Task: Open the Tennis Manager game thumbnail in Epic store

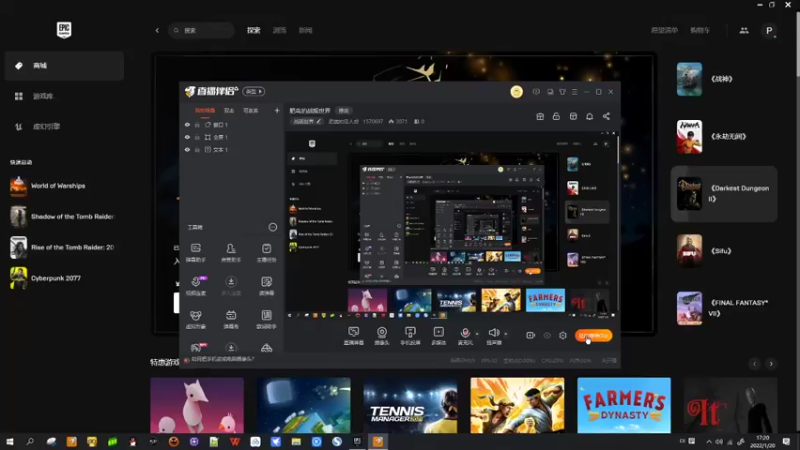Action: click(410, 405)
